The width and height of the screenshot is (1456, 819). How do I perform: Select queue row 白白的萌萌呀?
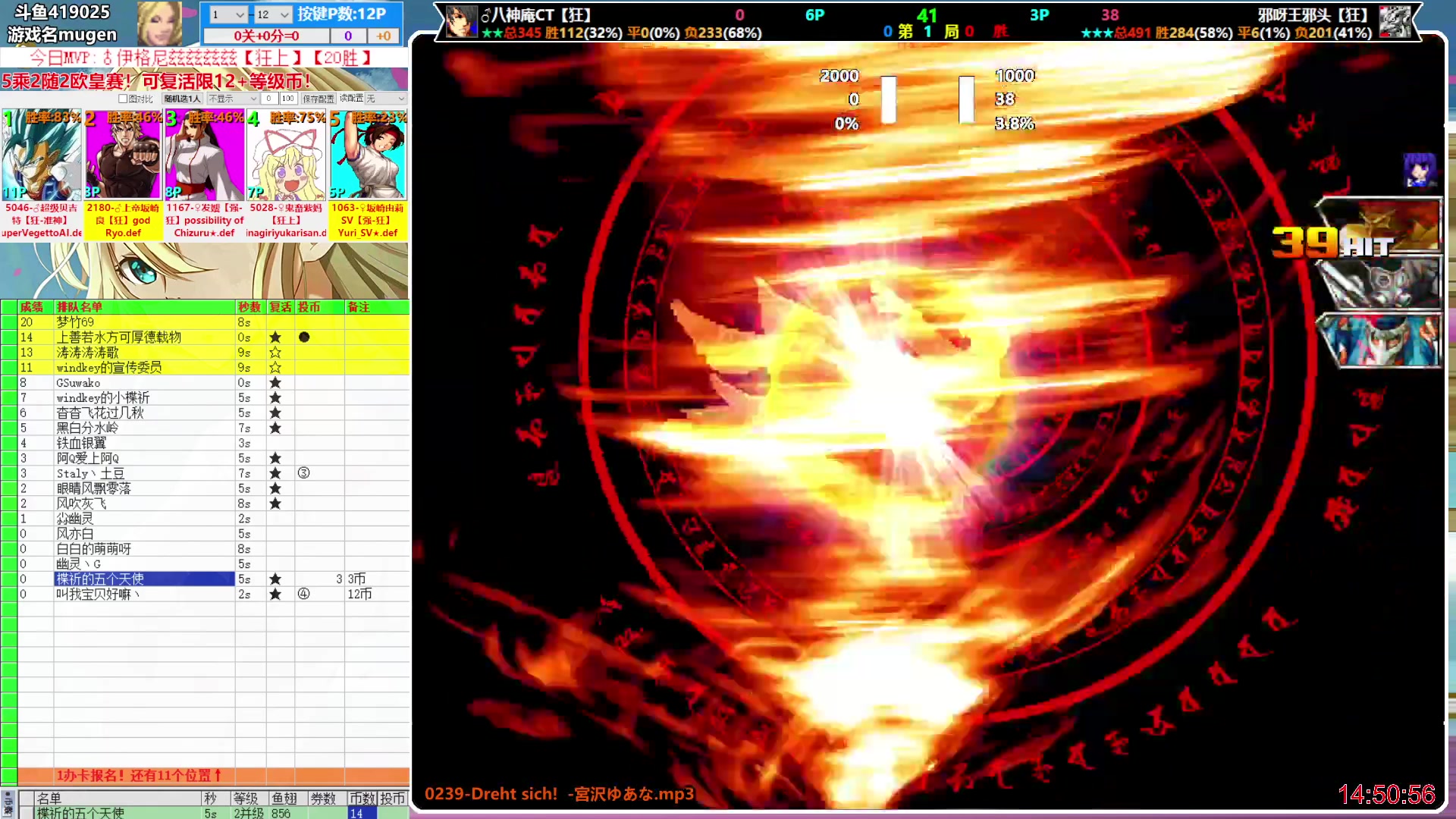(x=205, y=549)
